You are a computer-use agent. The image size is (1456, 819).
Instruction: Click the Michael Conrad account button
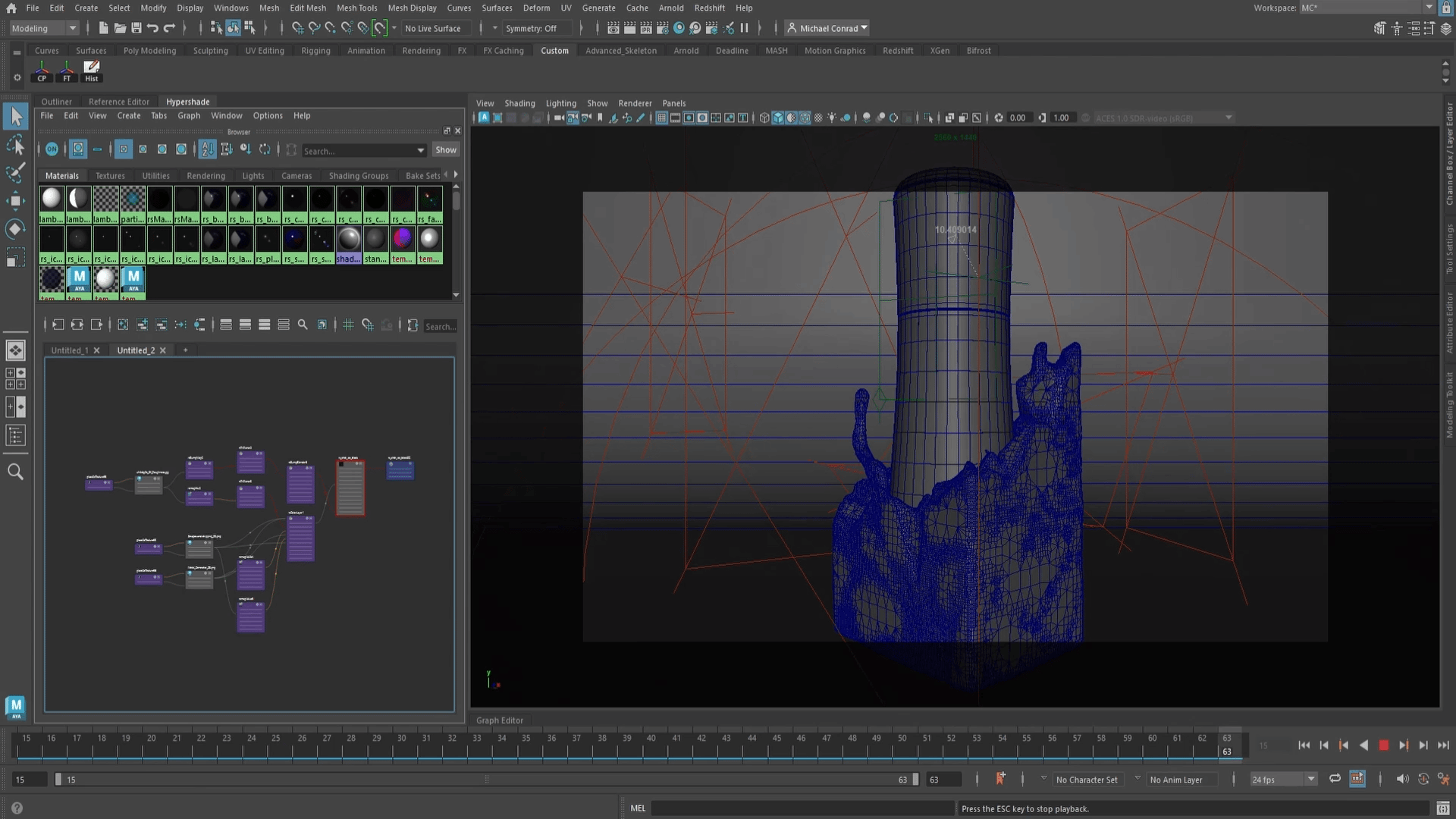click(827, 28)
